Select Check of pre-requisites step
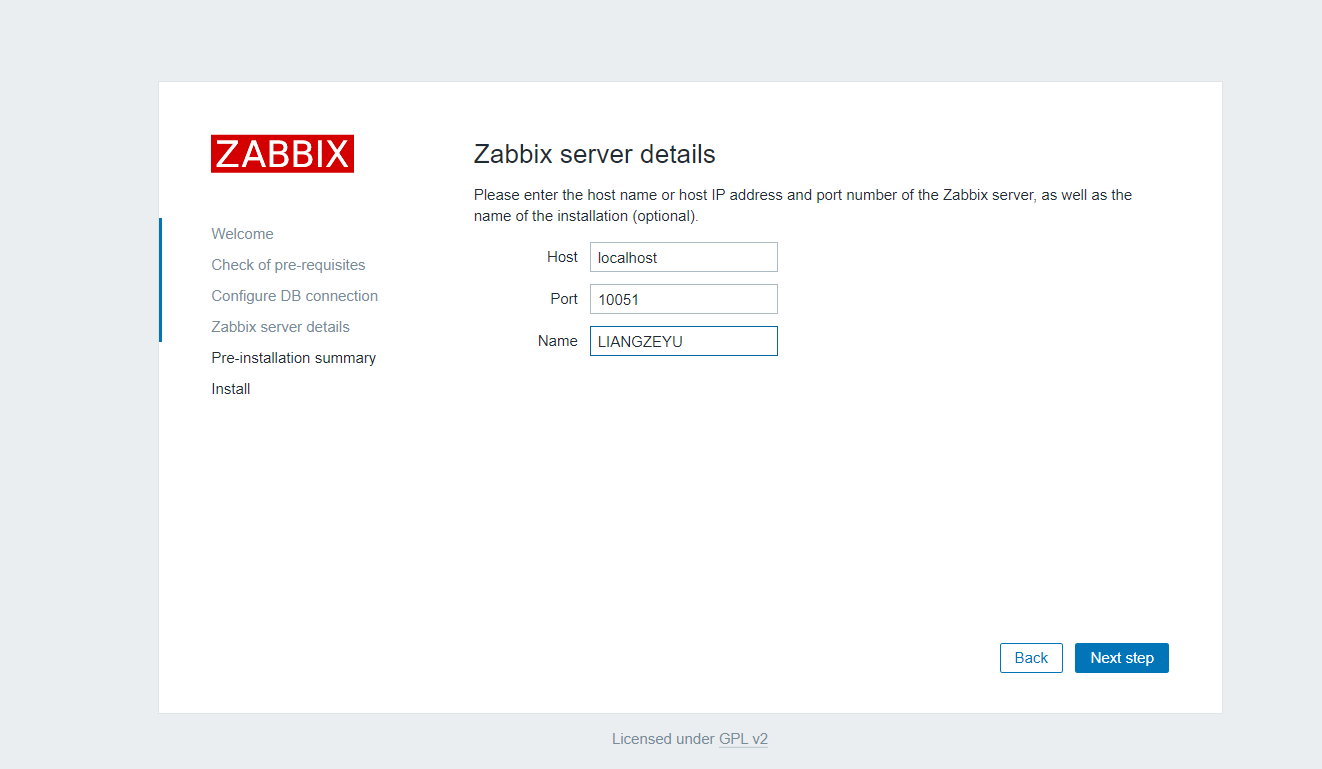The width and height of the screenshot is (1322, 769). point(288,265)
